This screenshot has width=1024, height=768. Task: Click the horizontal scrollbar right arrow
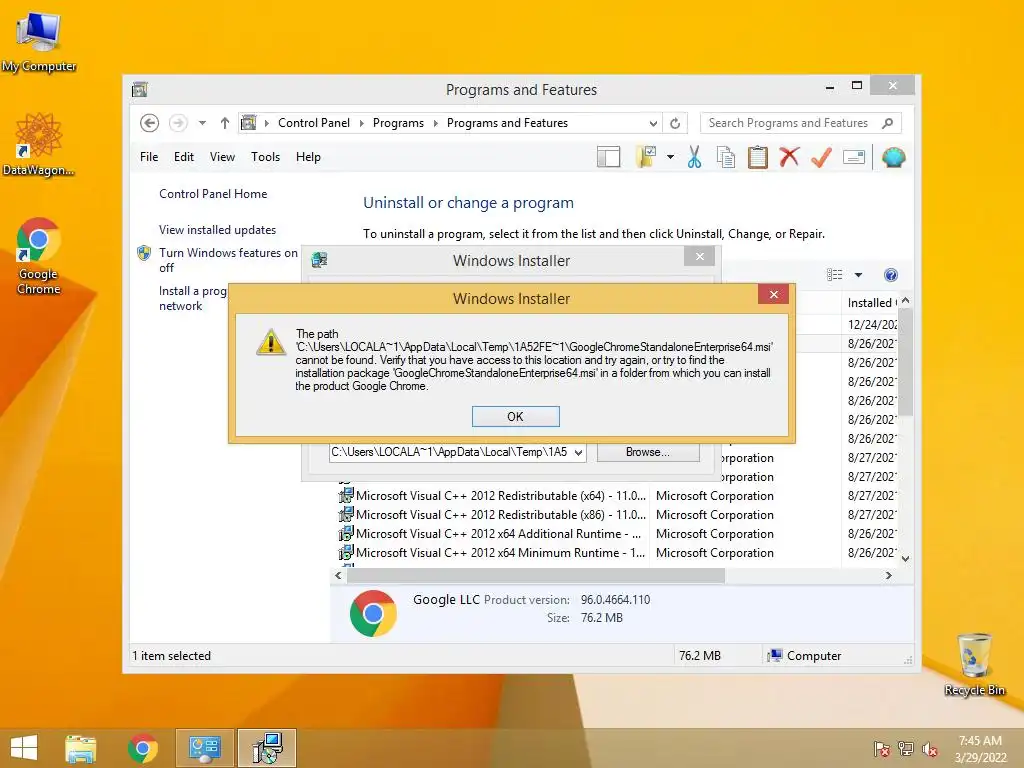coord(888,575)
